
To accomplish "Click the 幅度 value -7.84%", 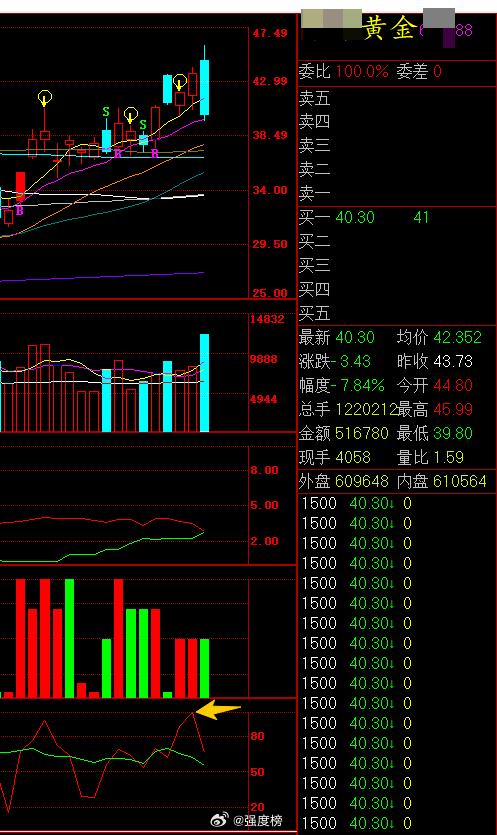I will [358, 385].
